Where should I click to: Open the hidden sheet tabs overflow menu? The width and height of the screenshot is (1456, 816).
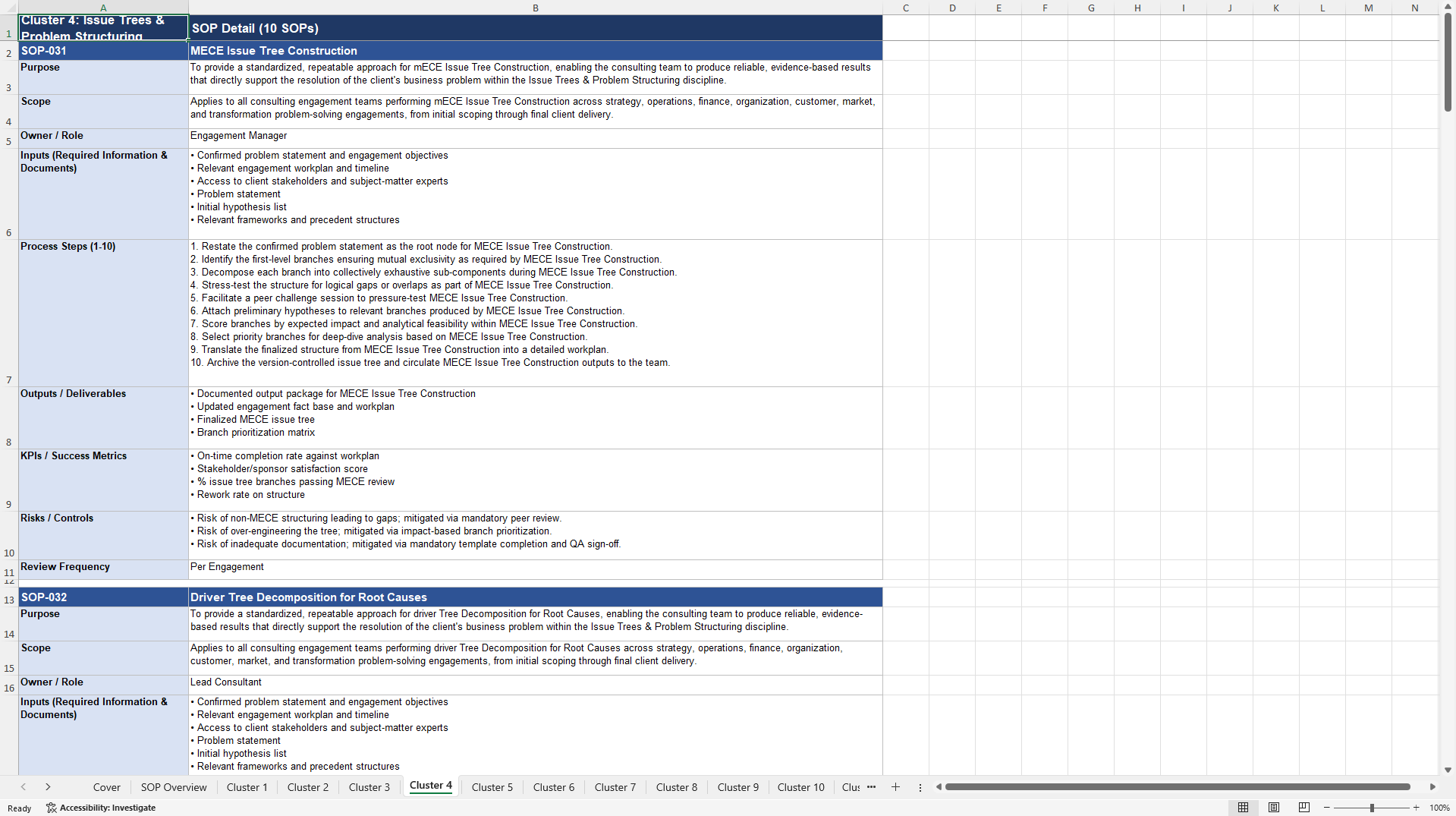[x=871, y=787]
